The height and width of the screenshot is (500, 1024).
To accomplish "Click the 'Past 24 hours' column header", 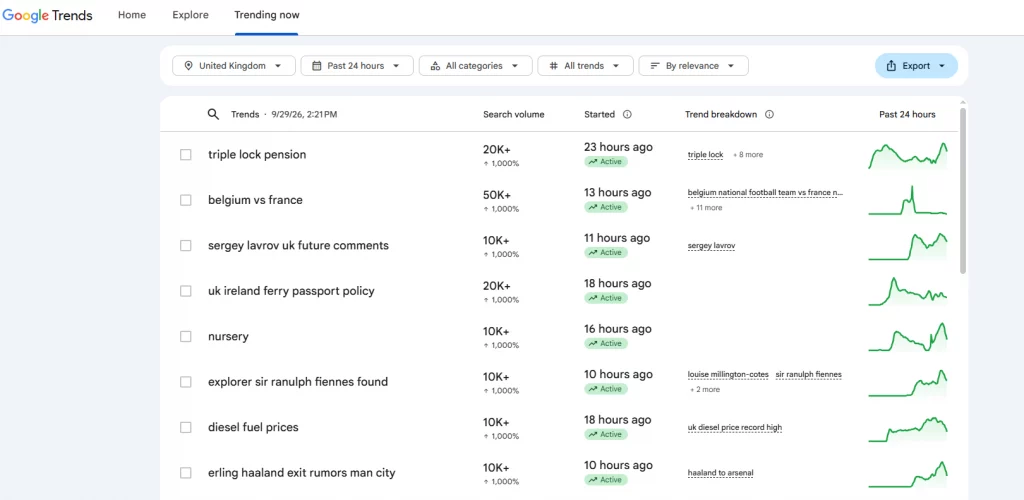I will (x=907, y=114).
